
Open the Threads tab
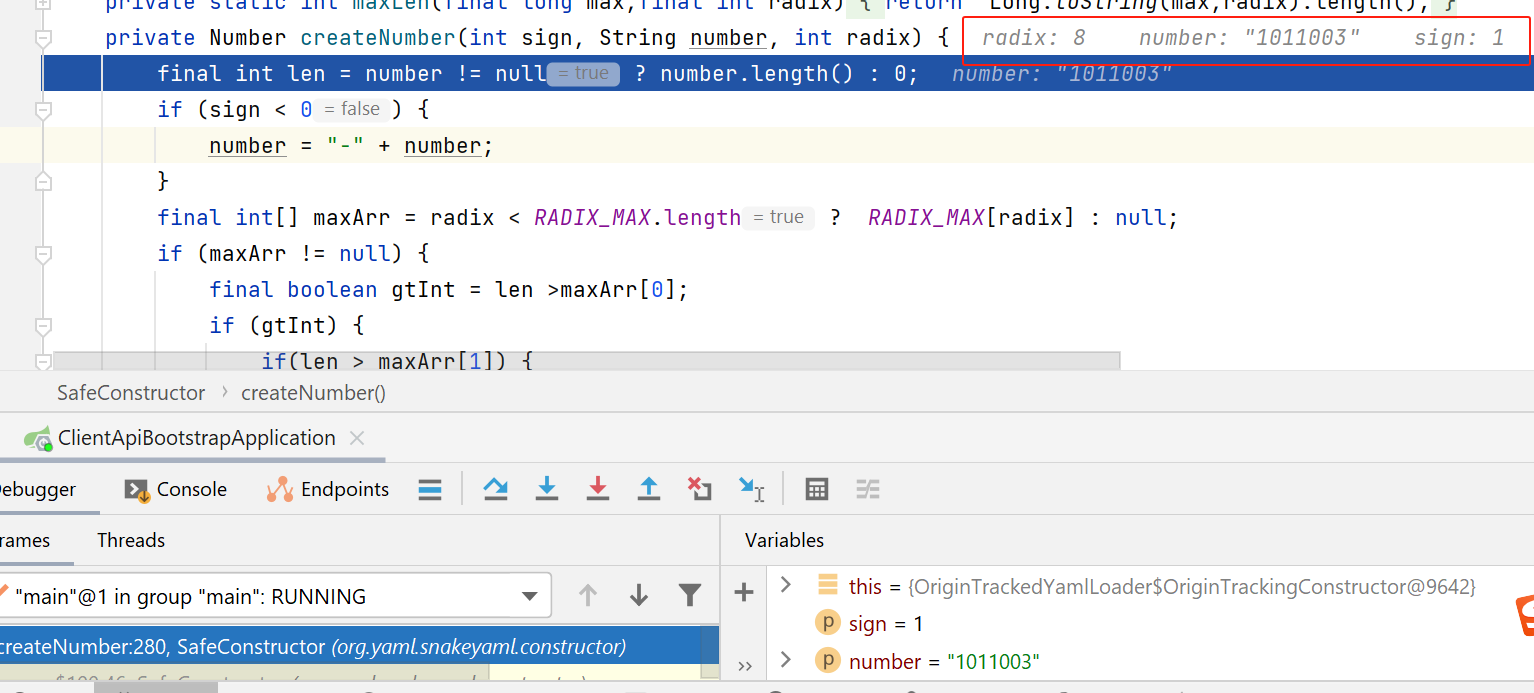point(131,540)
